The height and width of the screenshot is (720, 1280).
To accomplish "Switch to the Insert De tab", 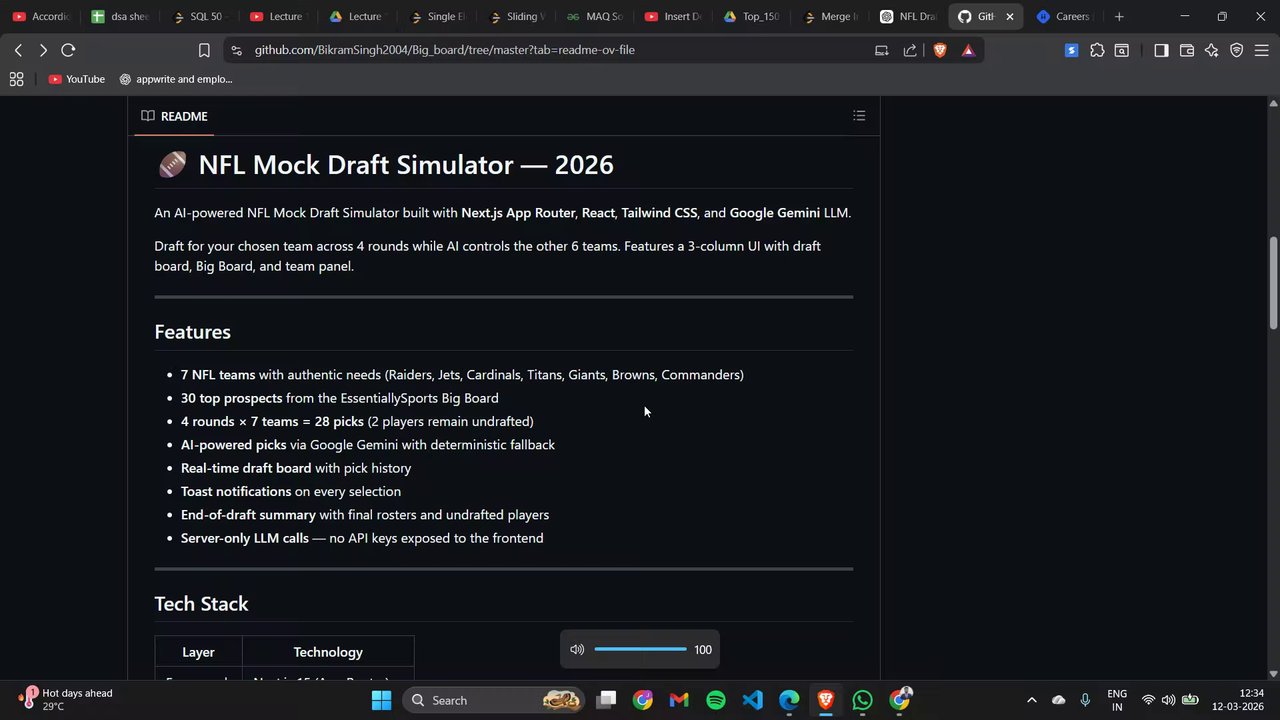I will point(673,16).
